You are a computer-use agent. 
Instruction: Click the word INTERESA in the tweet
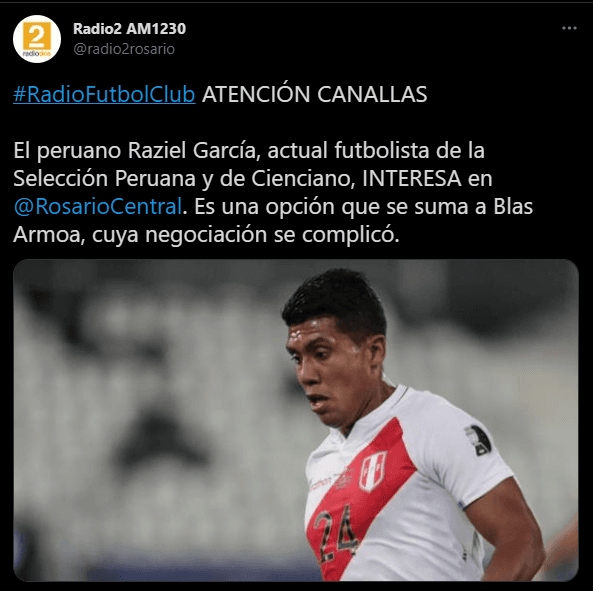[x=412, y=178]
